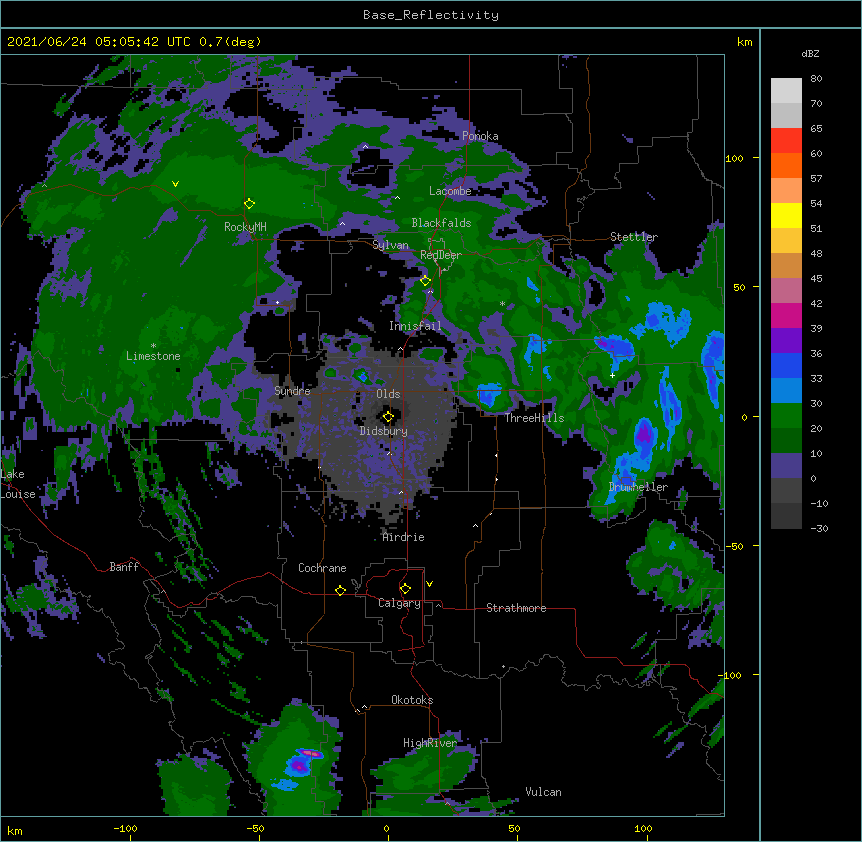Click the 80 value on dBZ legend
Screen dimensions: 862x842
(816, 79)
